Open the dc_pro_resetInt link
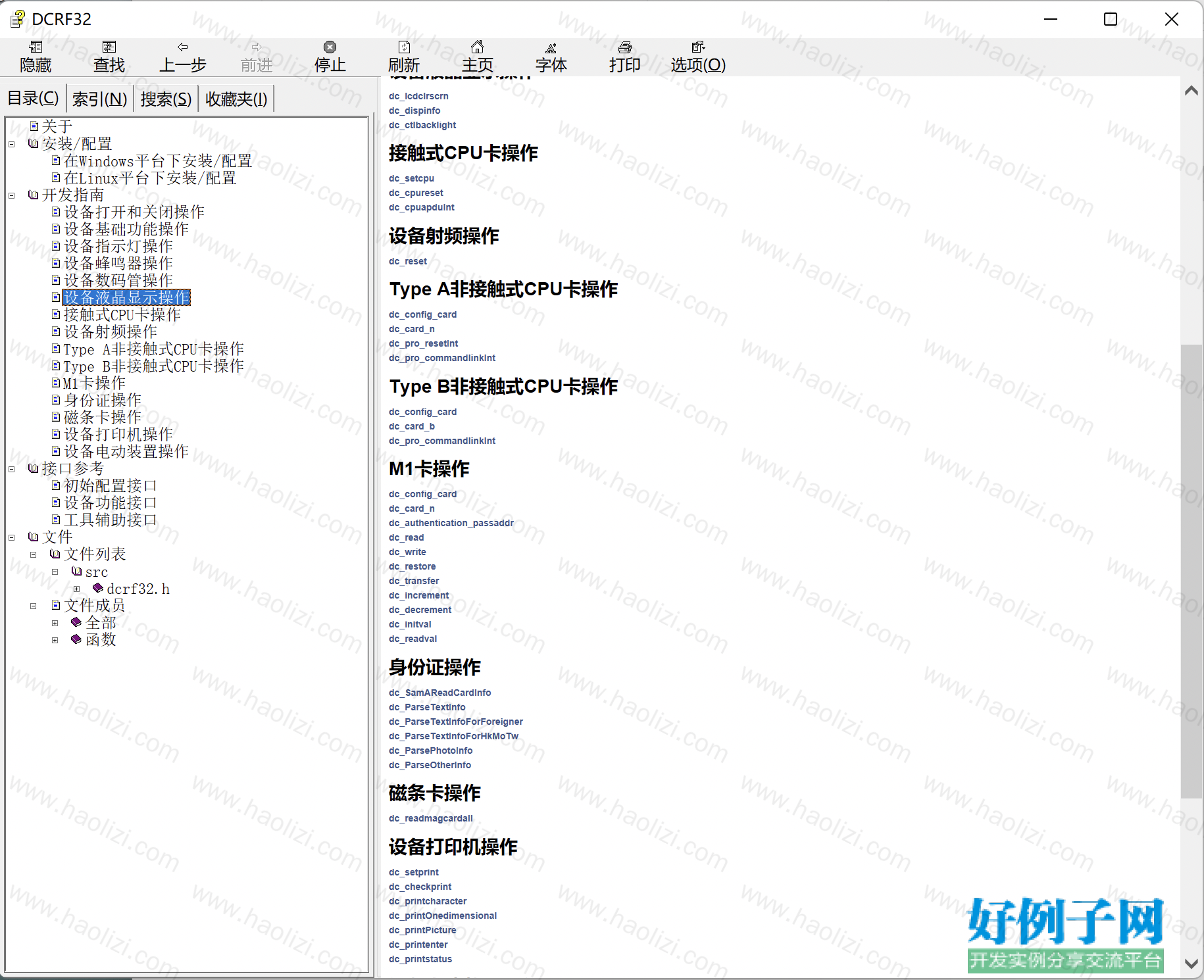The height and width of the screenshot is (980, 1204). click(x=423, y=343)
